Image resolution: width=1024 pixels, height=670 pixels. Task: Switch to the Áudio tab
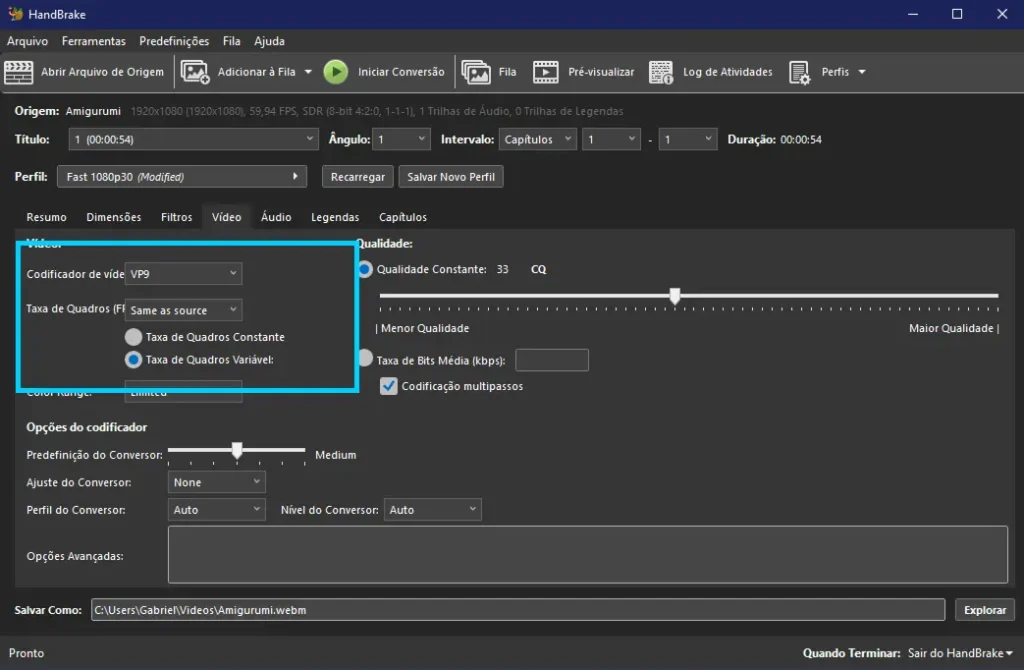point(276,217)
